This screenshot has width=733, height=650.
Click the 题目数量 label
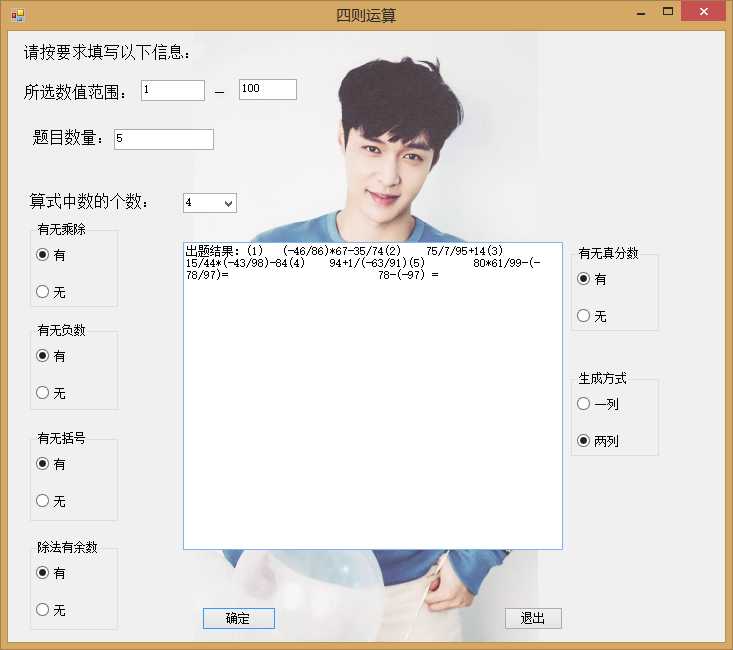(68, 138)
